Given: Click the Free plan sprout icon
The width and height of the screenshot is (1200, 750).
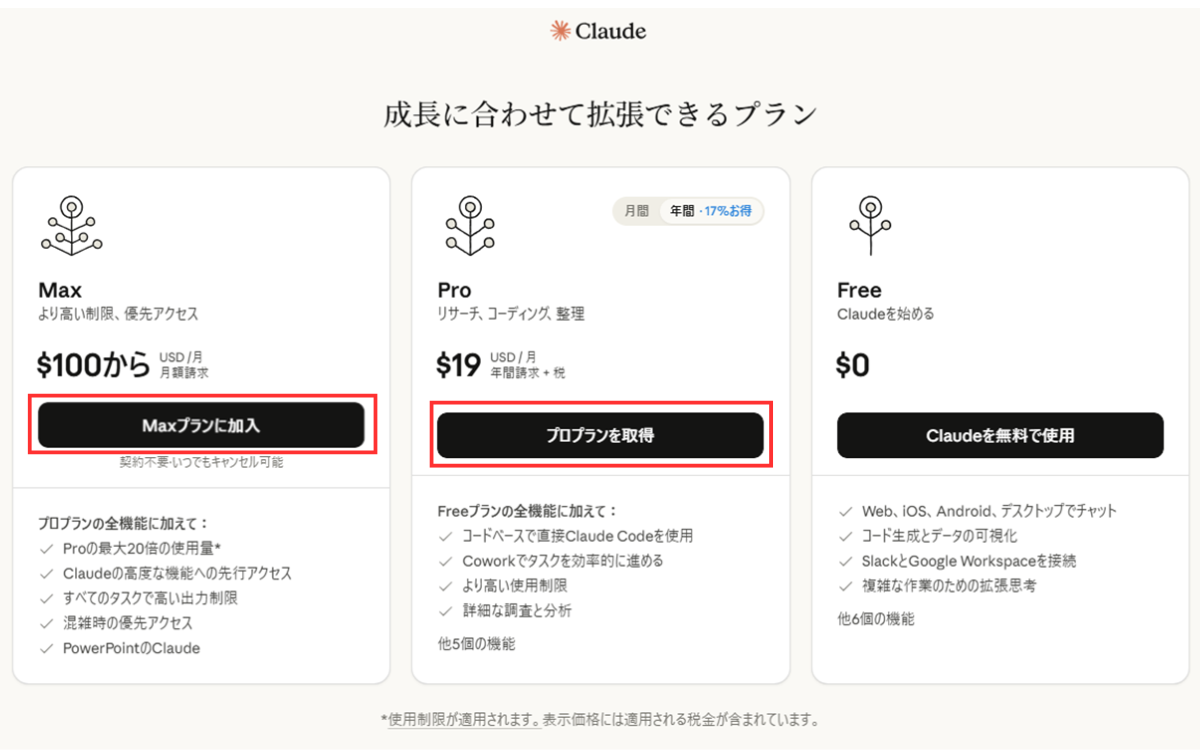Looking at the screenshot, I should [870, 225].
